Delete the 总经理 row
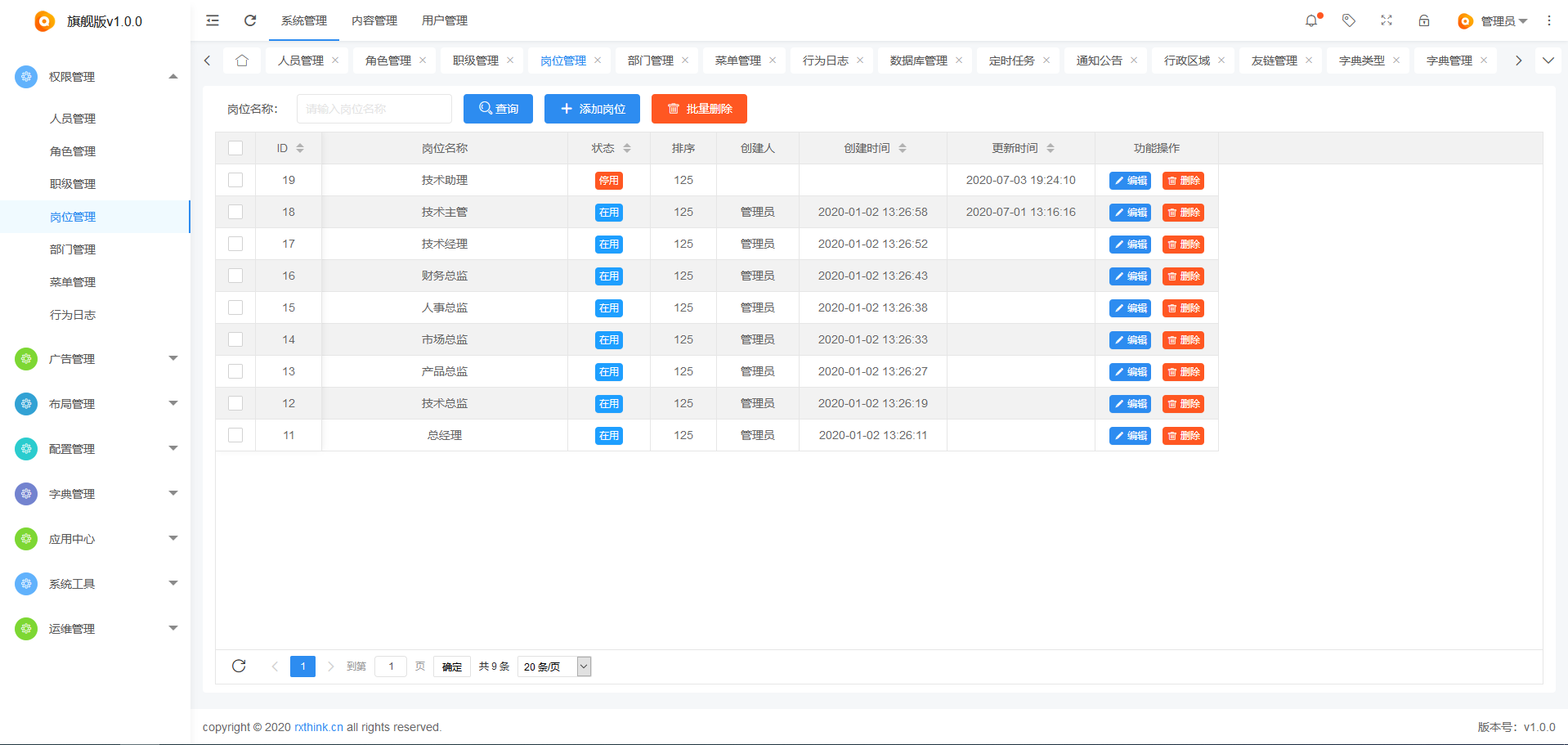Screen dimensions: 1568x745 coord(1183,436)
